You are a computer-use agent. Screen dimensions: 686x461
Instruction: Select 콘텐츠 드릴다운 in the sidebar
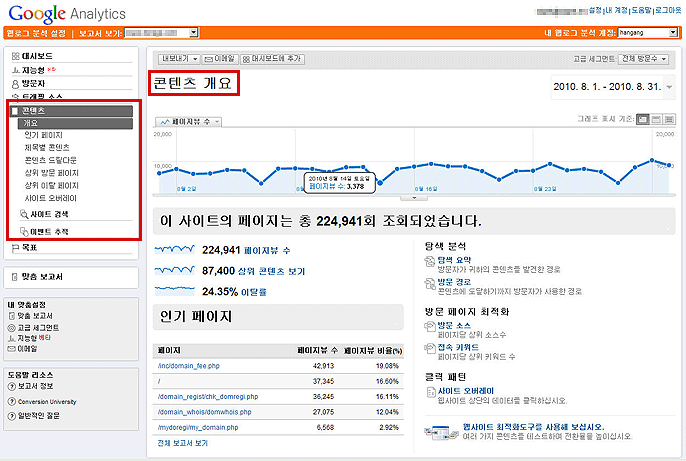[52, 160]
